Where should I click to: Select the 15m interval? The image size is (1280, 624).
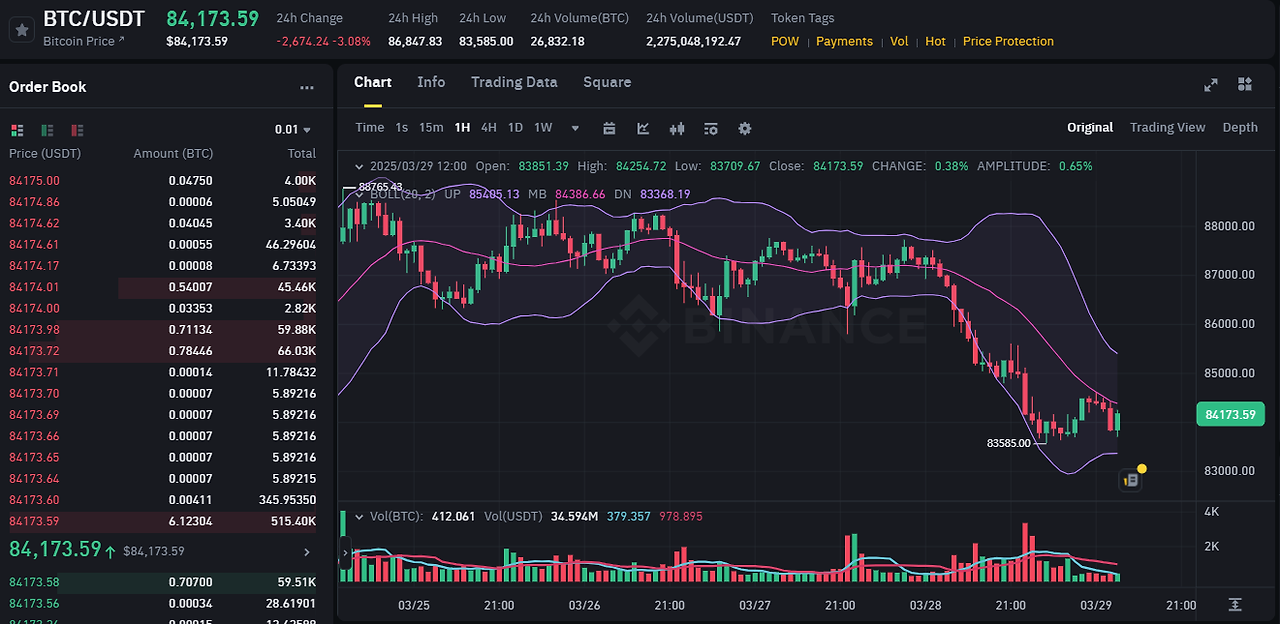point(431,127)
